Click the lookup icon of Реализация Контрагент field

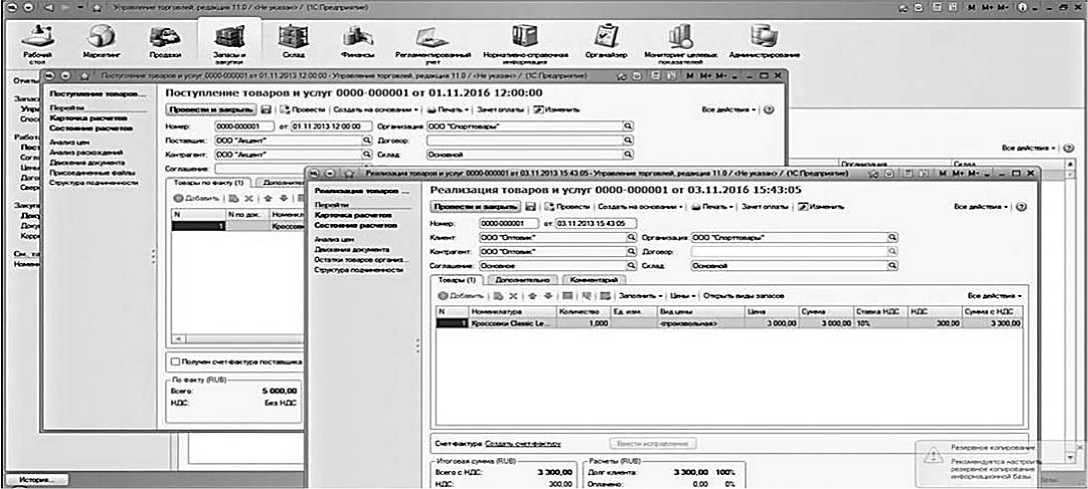click(631, 251)
